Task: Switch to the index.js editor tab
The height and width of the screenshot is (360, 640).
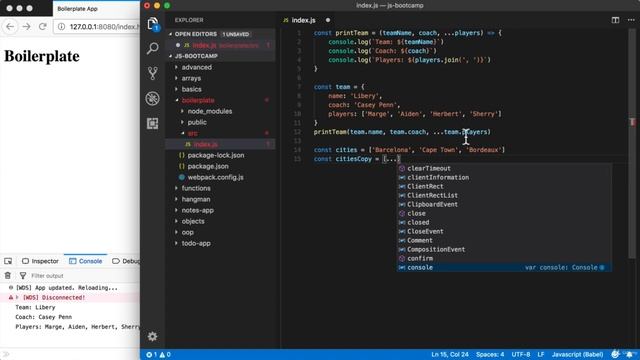Action: [x=303, y=20]
